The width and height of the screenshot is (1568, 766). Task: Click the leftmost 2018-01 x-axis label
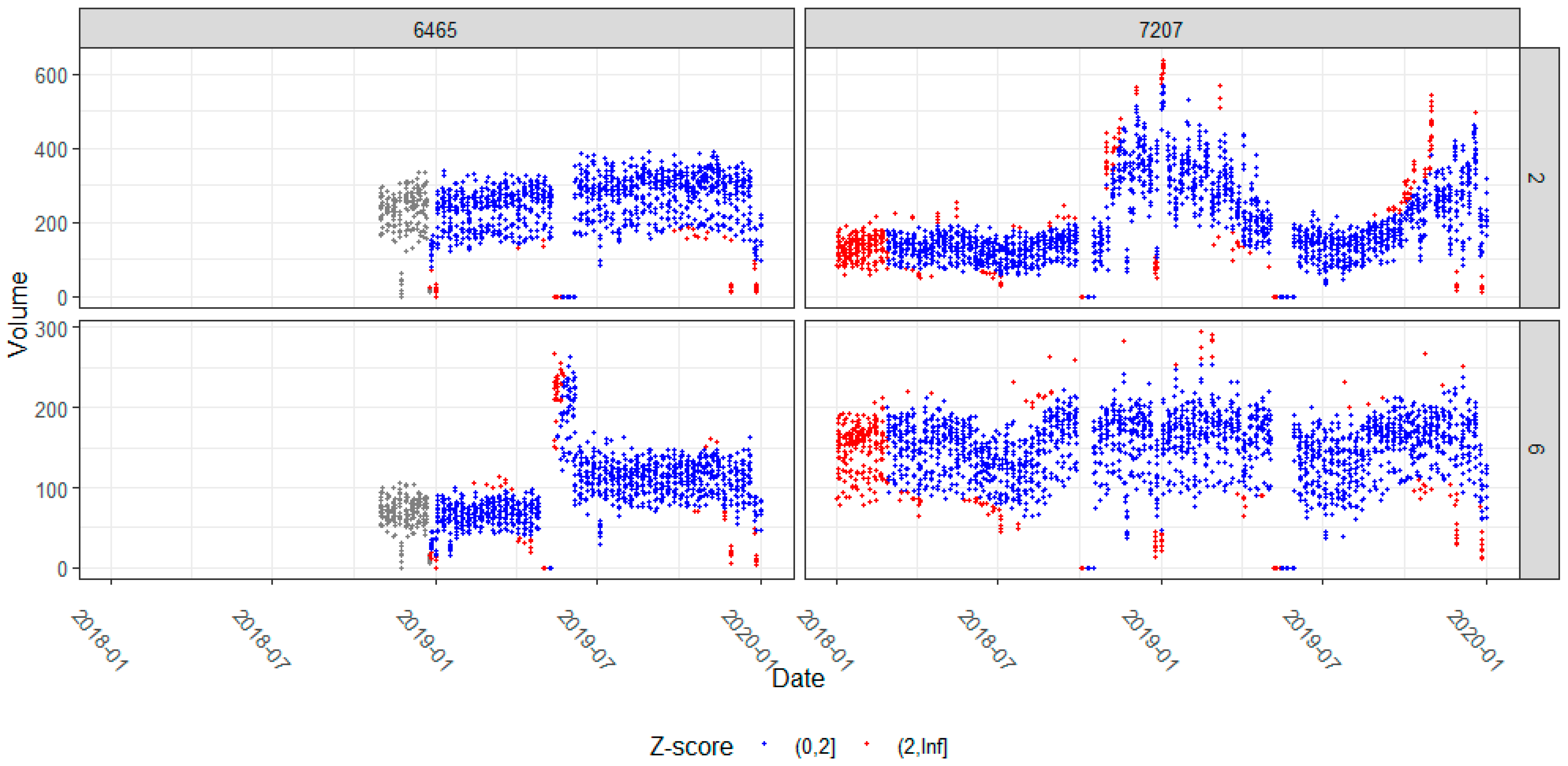click(x=100, y=640)
